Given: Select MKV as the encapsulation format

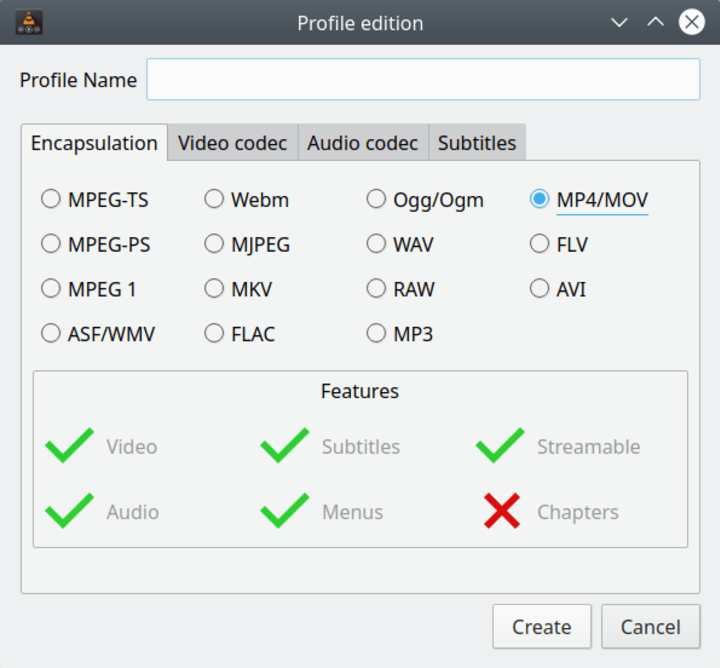Looking at the screenshot, I should (214, 289).
